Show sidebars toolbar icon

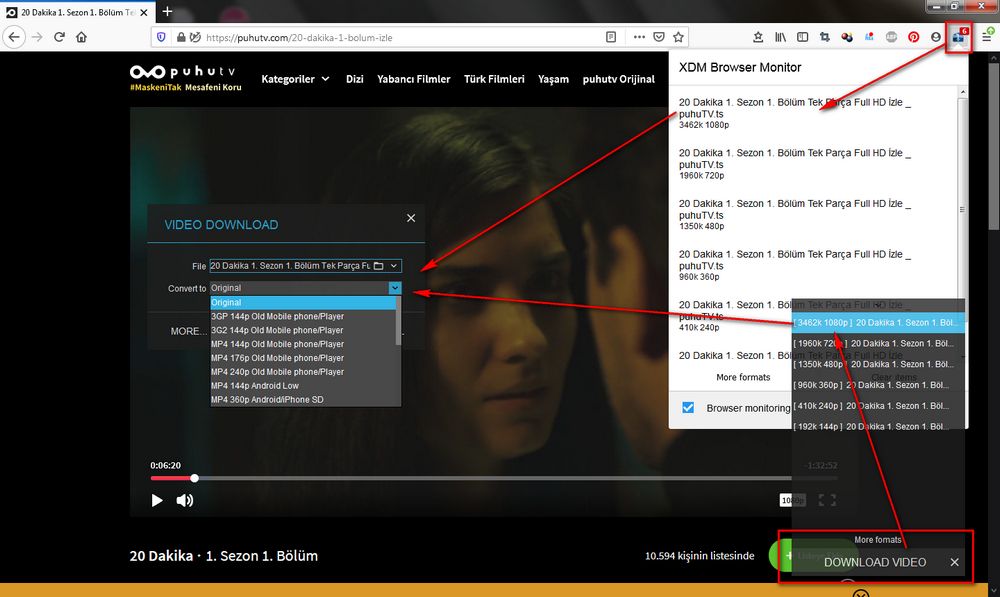[803, 37]
